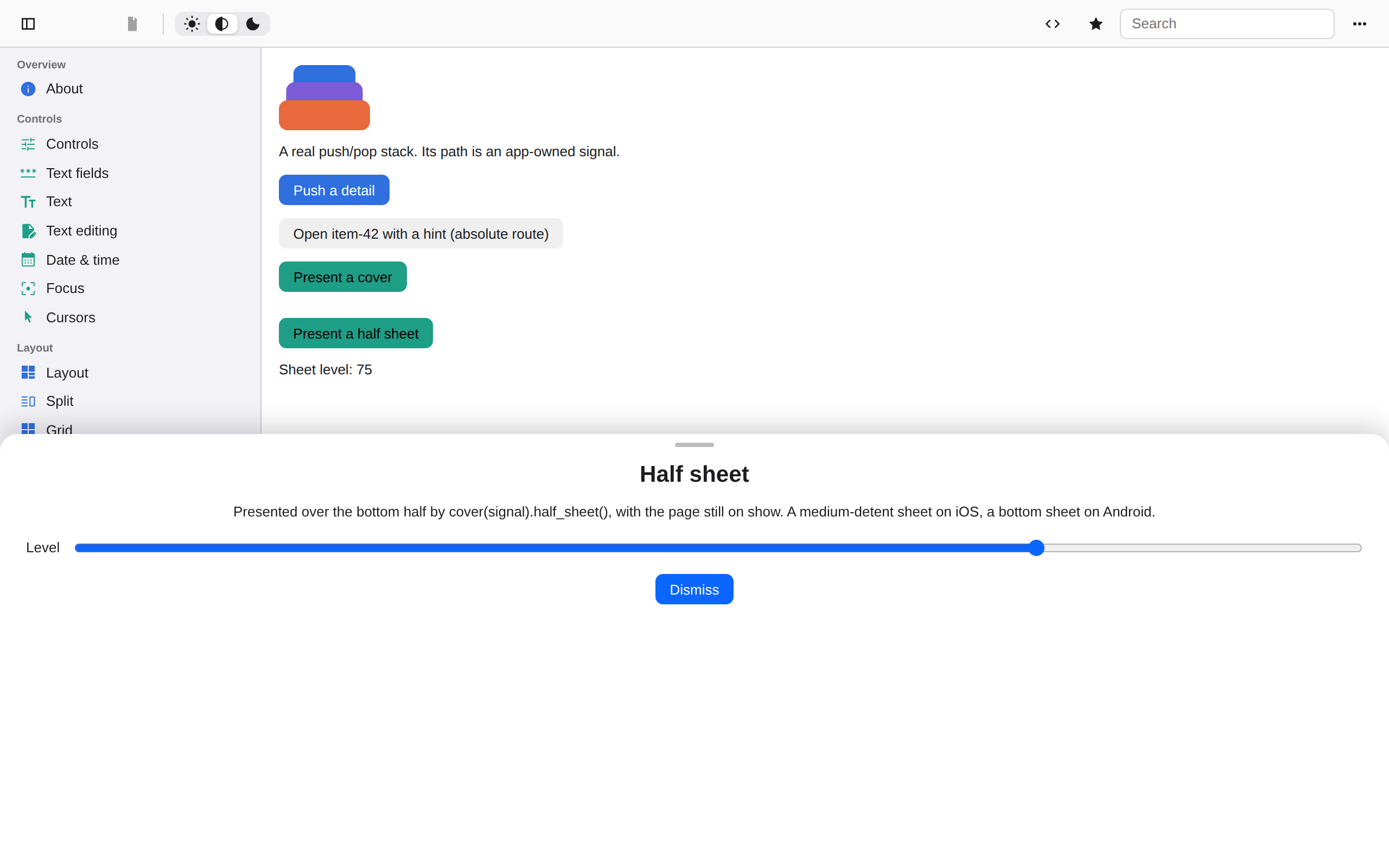This screenshot has height=868, width=1389.
Task: Open the three-dot more menu
Action: click(x=1359, y=23)
